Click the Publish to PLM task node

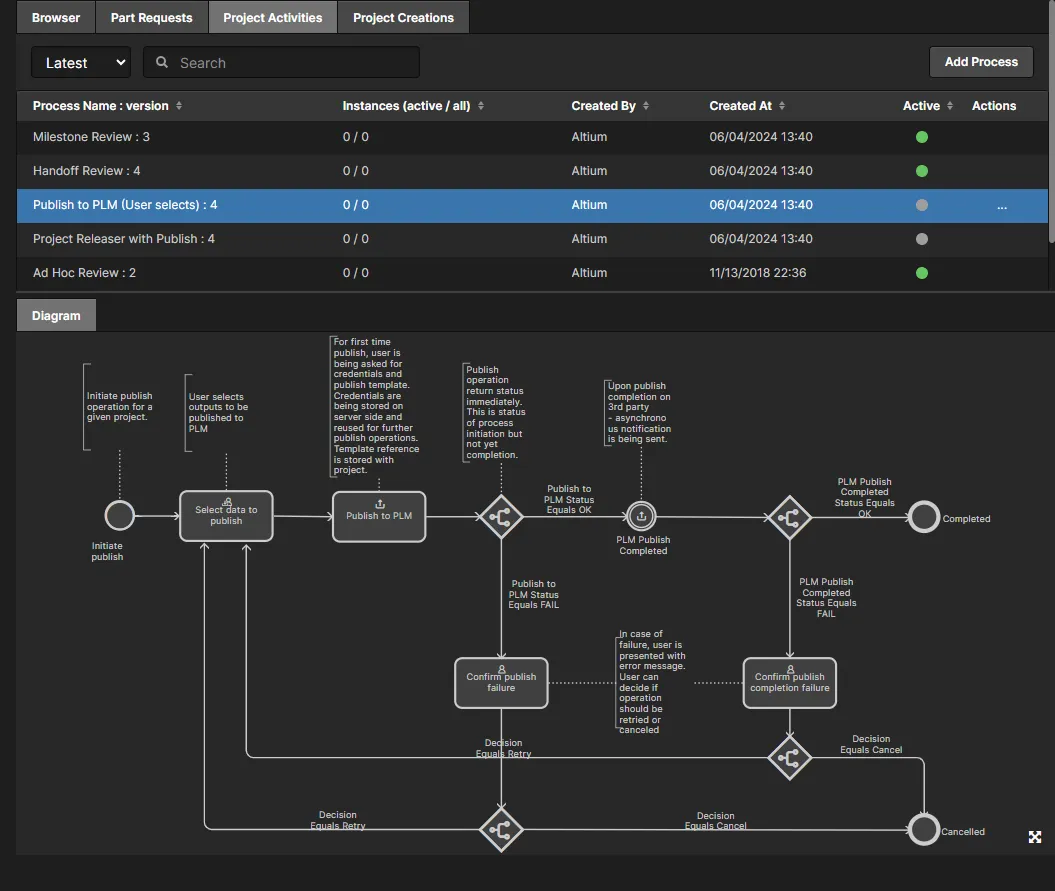tap(379, 516)
